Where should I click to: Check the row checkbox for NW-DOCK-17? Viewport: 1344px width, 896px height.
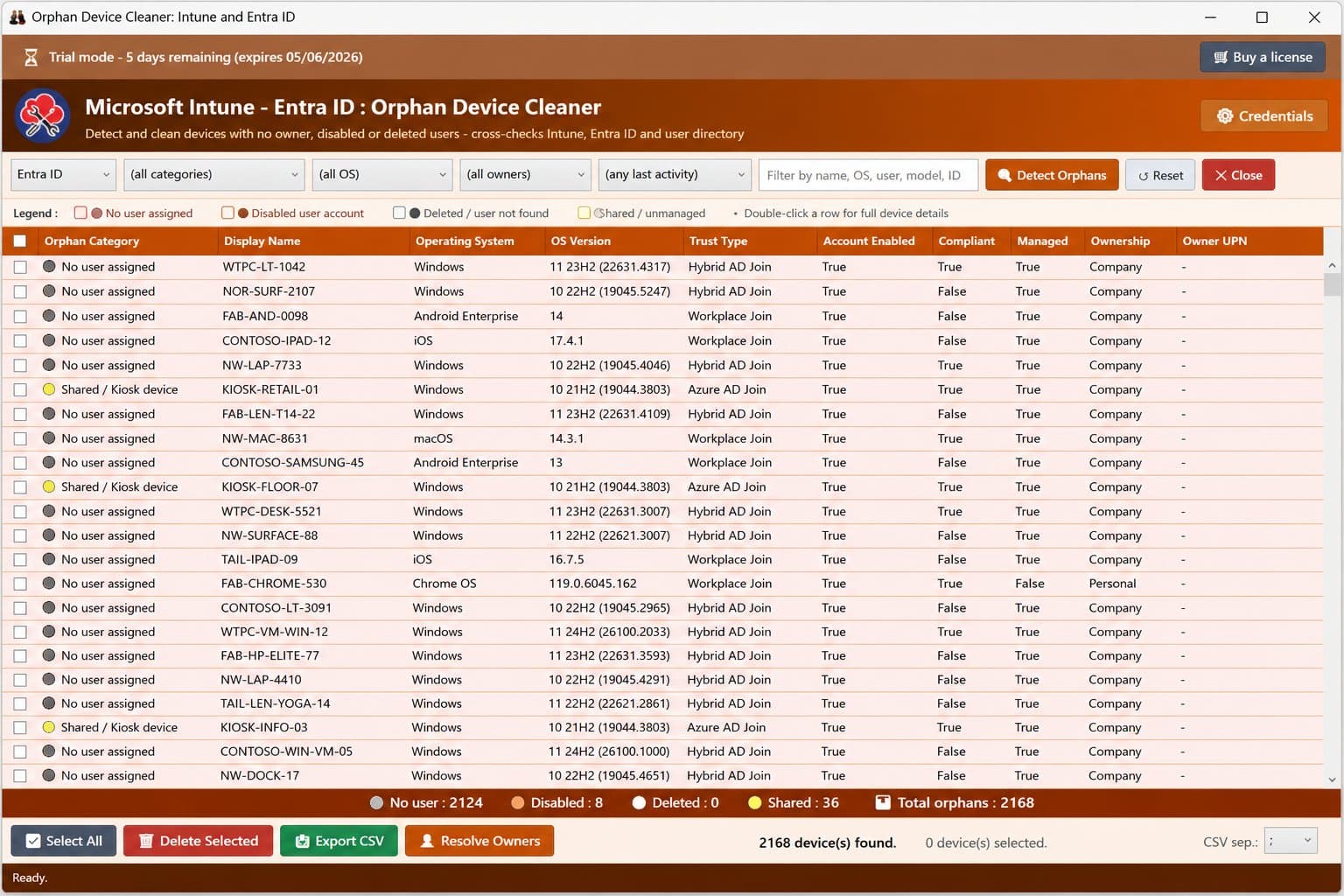pos(20,775)
